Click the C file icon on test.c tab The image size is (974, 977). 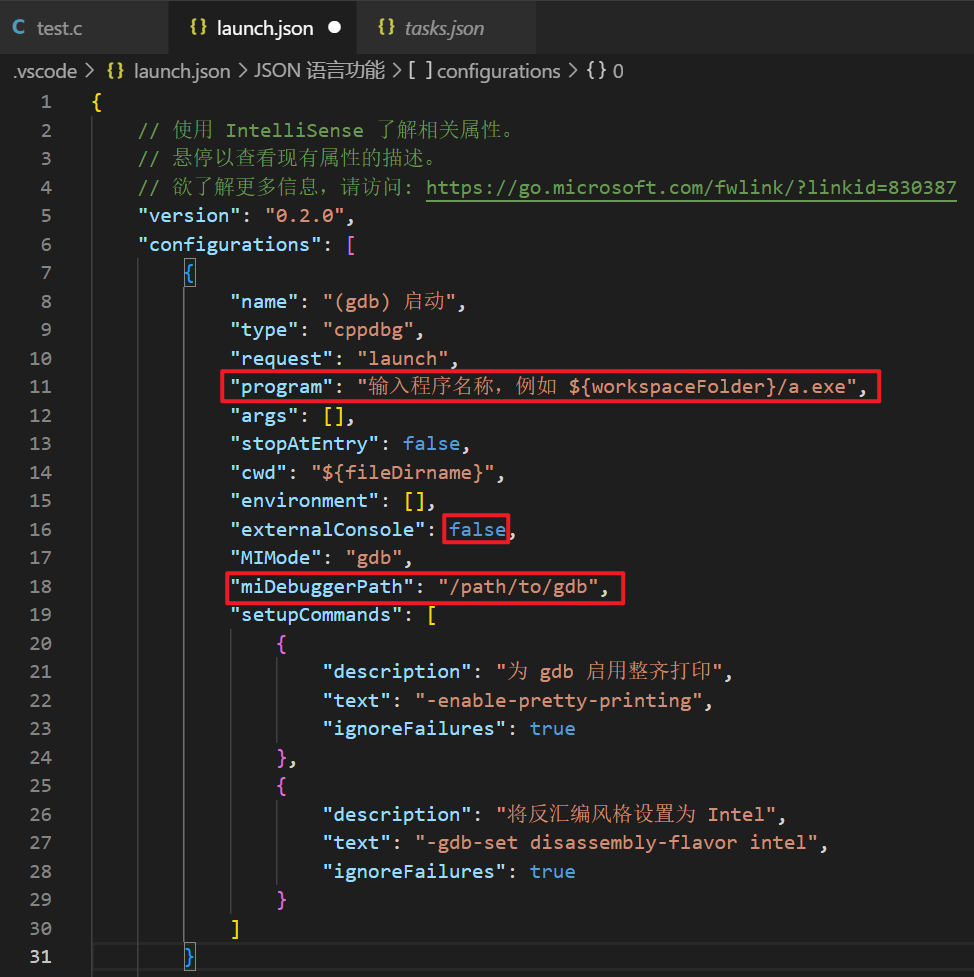tap(19, 27)
